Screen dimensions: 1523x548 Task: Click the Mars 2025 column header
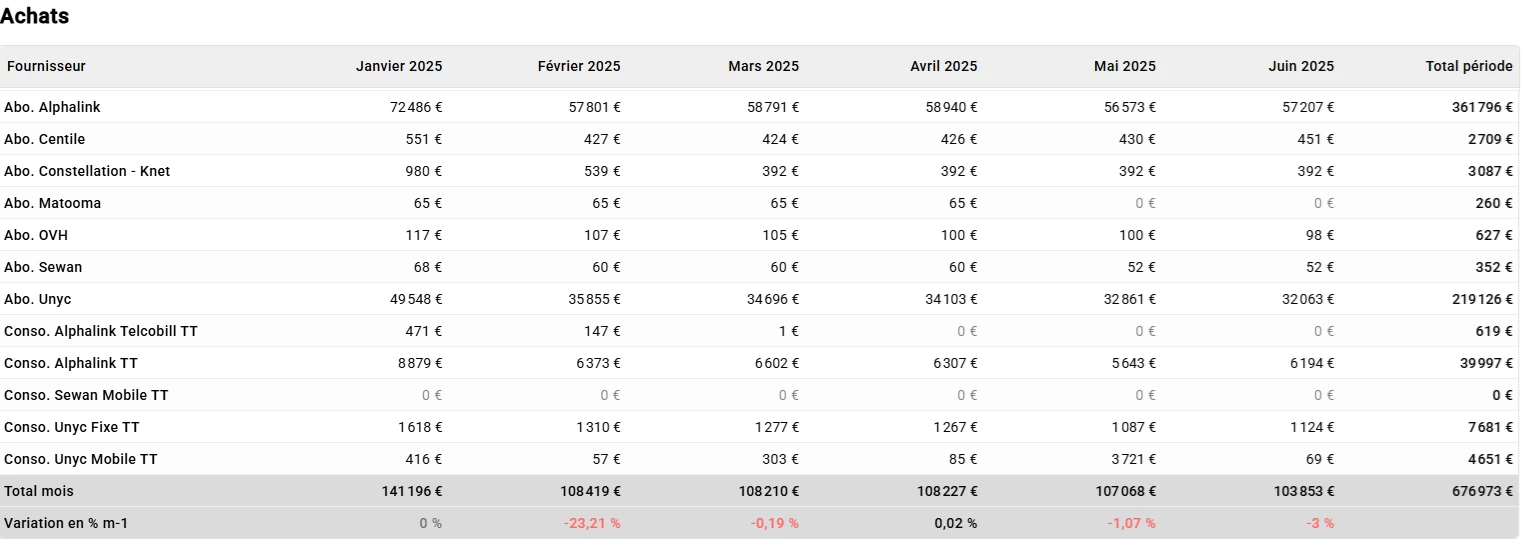763,66
